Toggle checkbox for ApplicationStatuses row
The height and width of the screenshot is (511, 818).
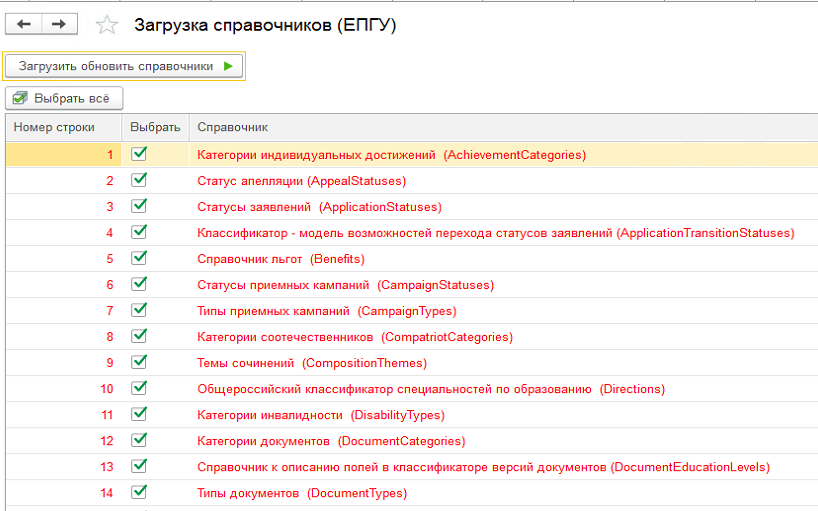click(139, 206)
